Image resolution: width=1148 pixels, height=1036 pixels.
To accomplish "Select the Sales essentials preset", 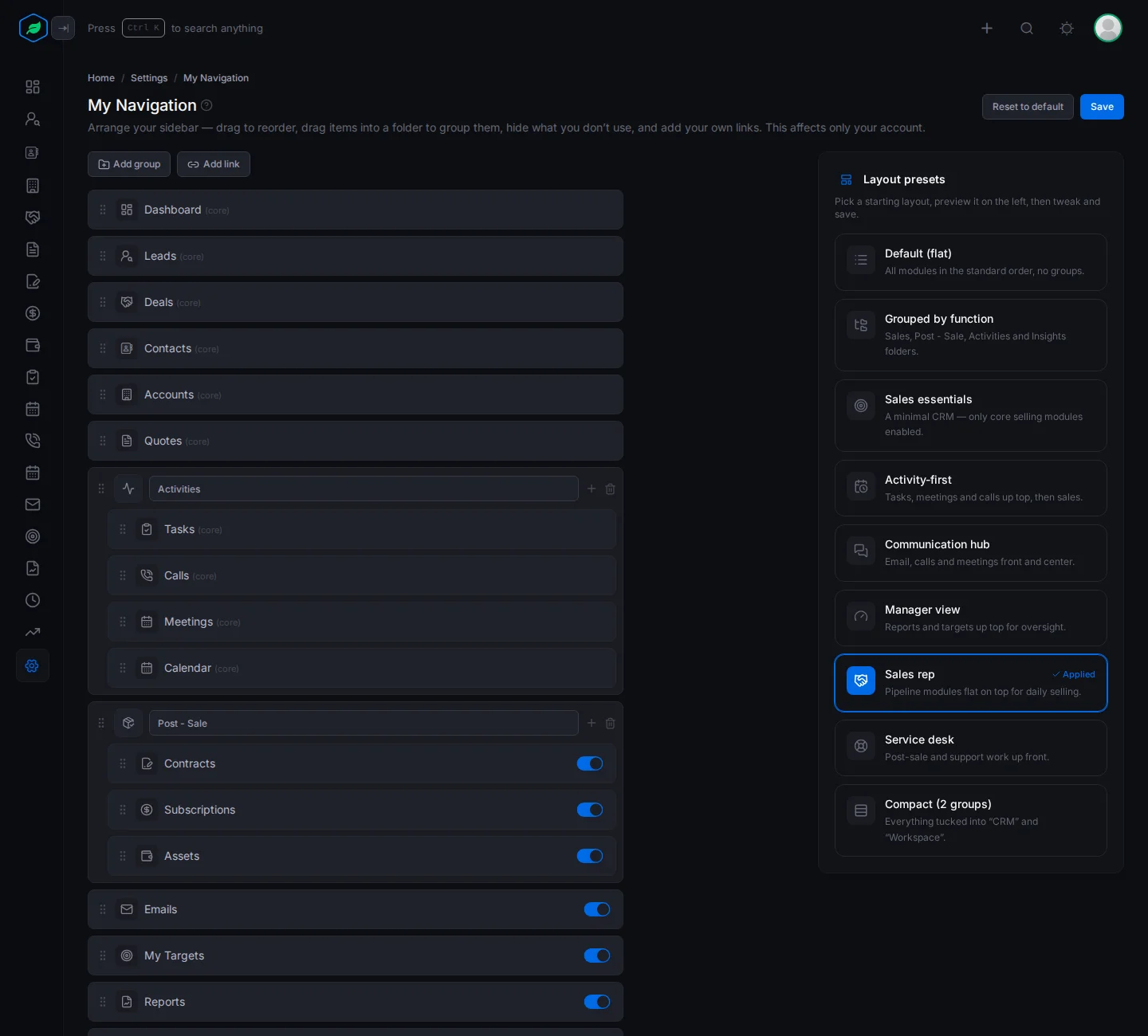I will (x=971, y=415).
